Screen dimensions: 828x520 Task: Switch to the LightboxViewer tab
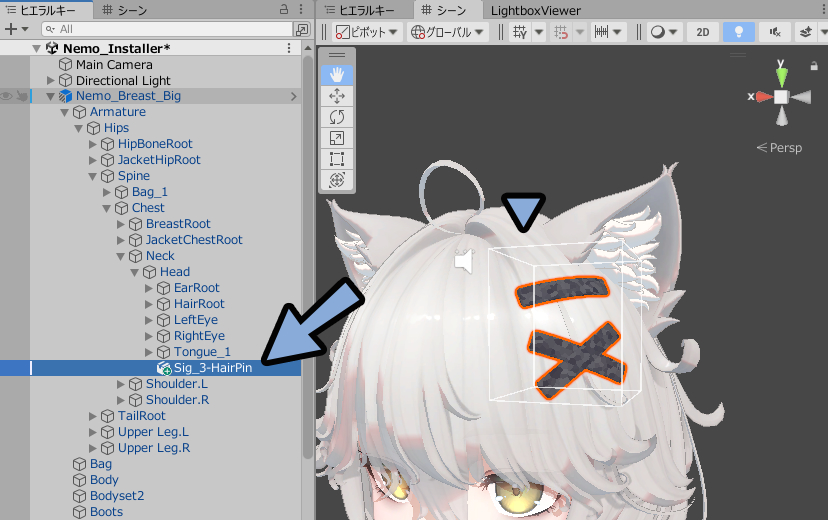click(x=535, y=11)
